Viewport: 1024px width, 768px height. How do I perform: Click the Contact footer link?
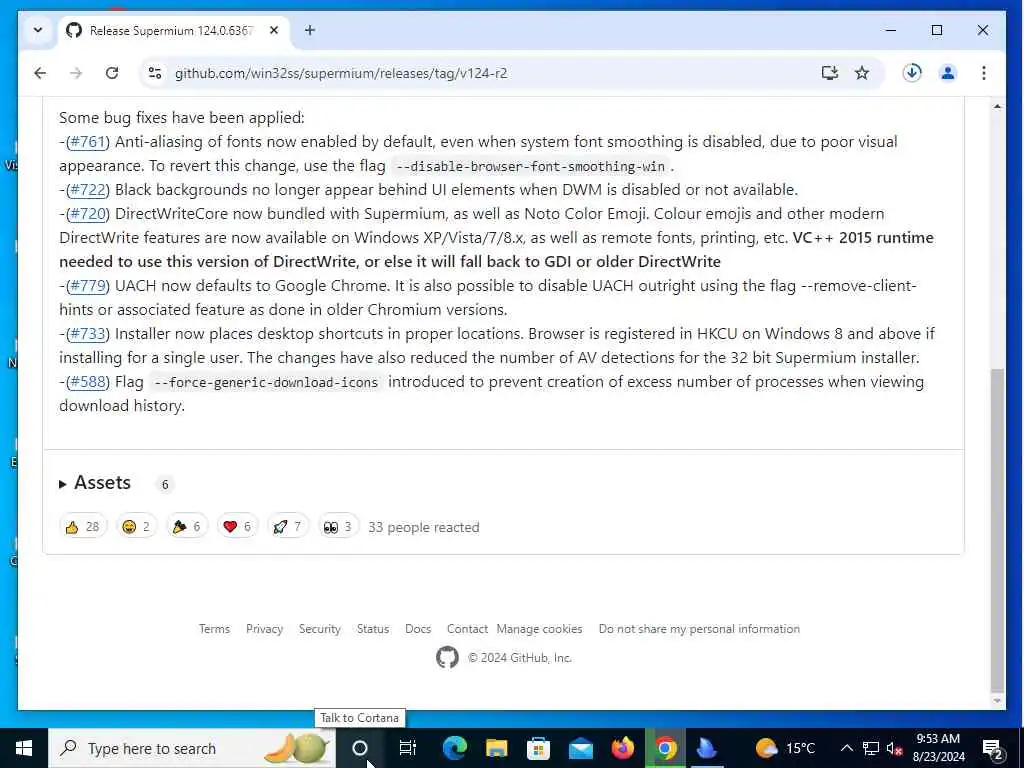click(x=467, y=629)
